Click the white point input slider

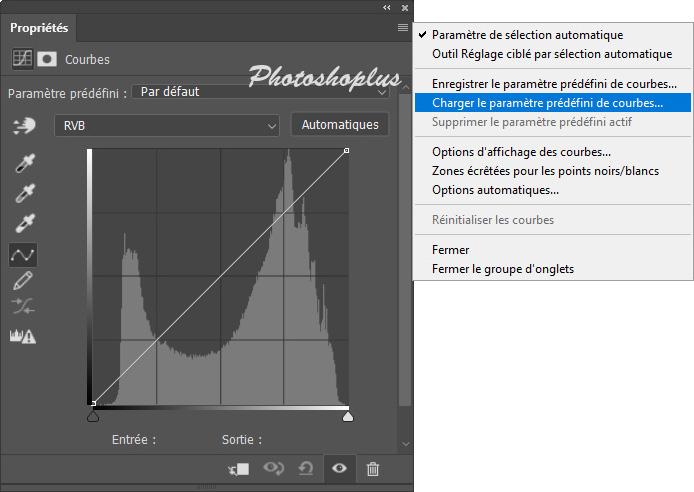pos(348,415)
